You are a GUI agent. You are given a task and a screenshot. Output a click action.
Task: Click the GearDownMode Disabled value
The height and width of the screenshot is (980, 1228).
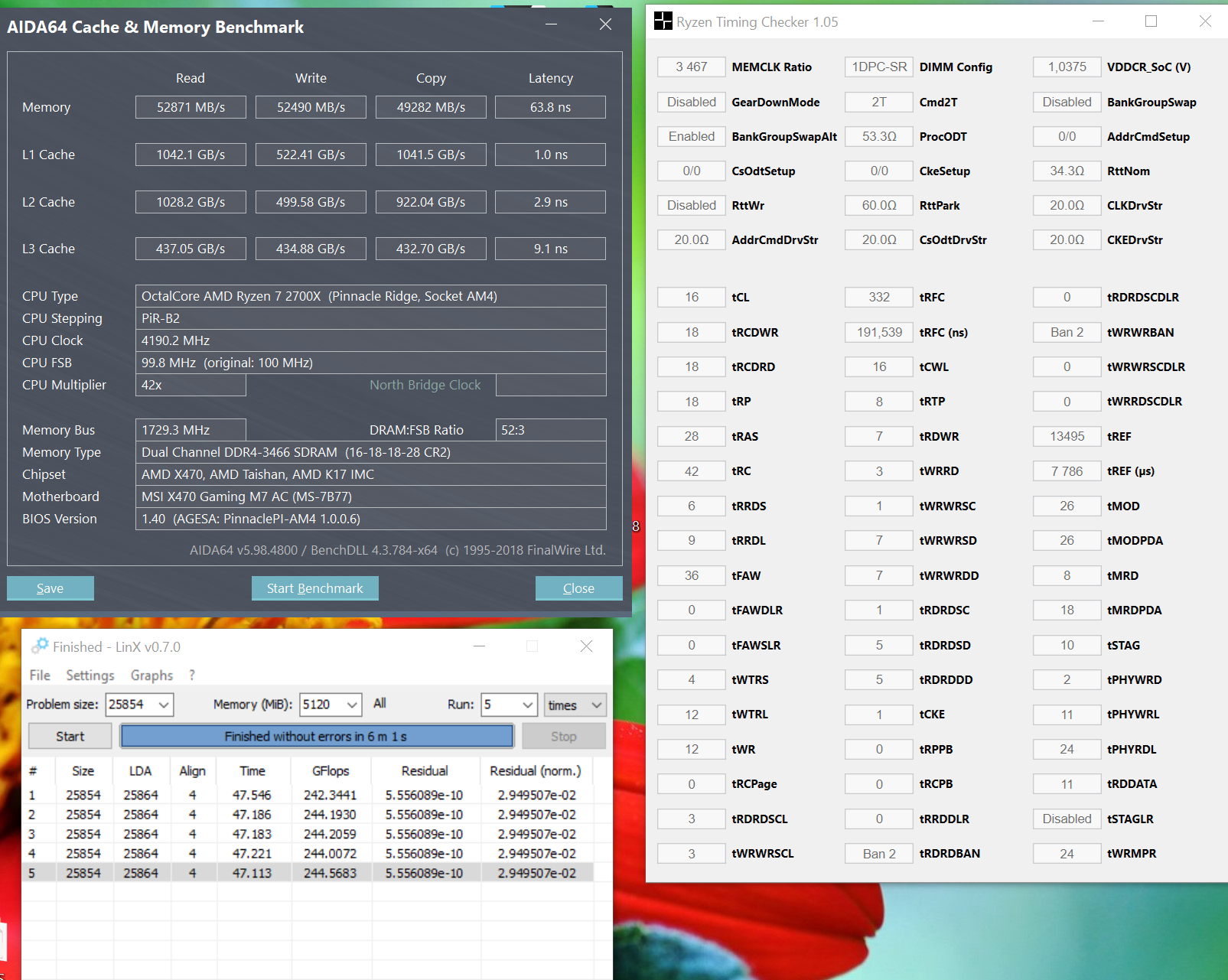point(692,102)
